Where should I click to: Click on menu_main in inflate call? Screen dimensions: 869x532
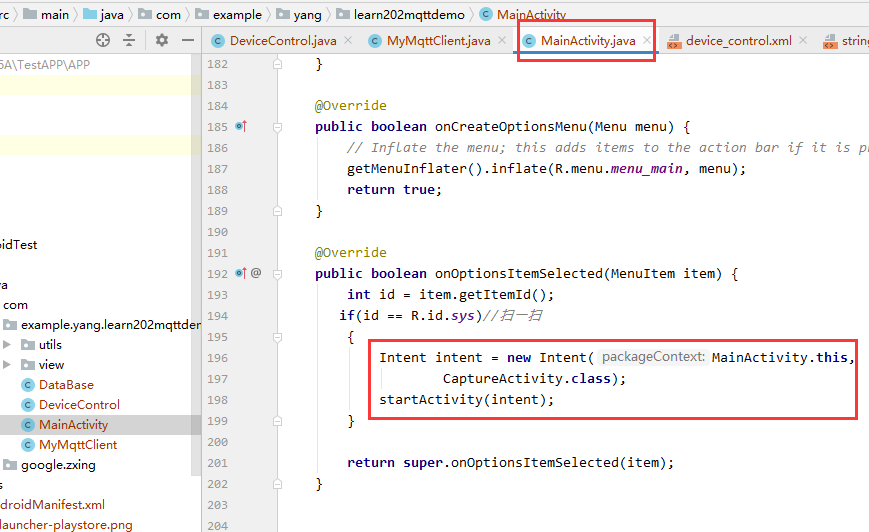coord(646,168)
